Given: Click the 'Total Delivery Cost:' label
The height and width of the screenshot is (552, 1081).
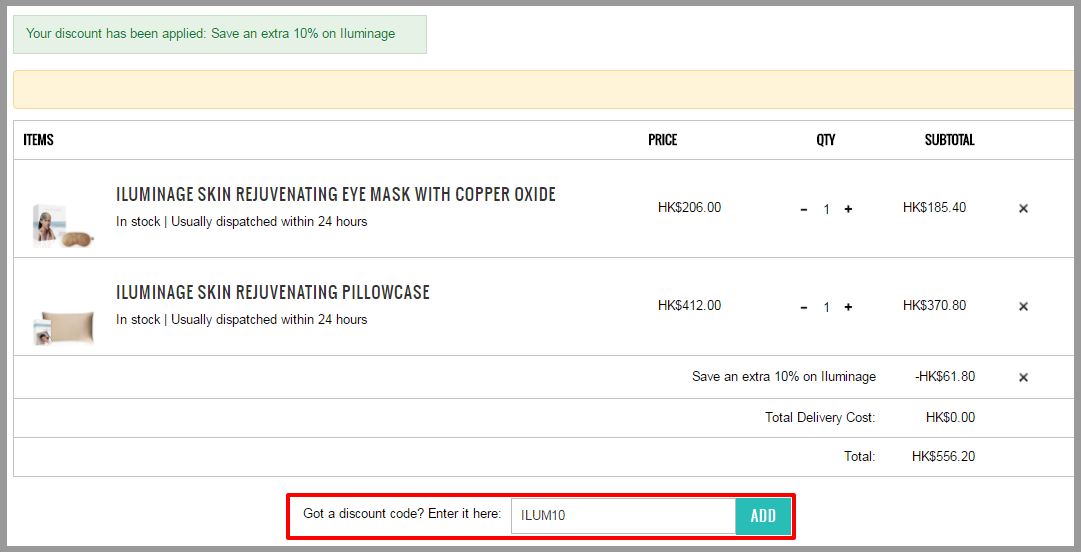Looking at the screenshot, I should point(820,417).
